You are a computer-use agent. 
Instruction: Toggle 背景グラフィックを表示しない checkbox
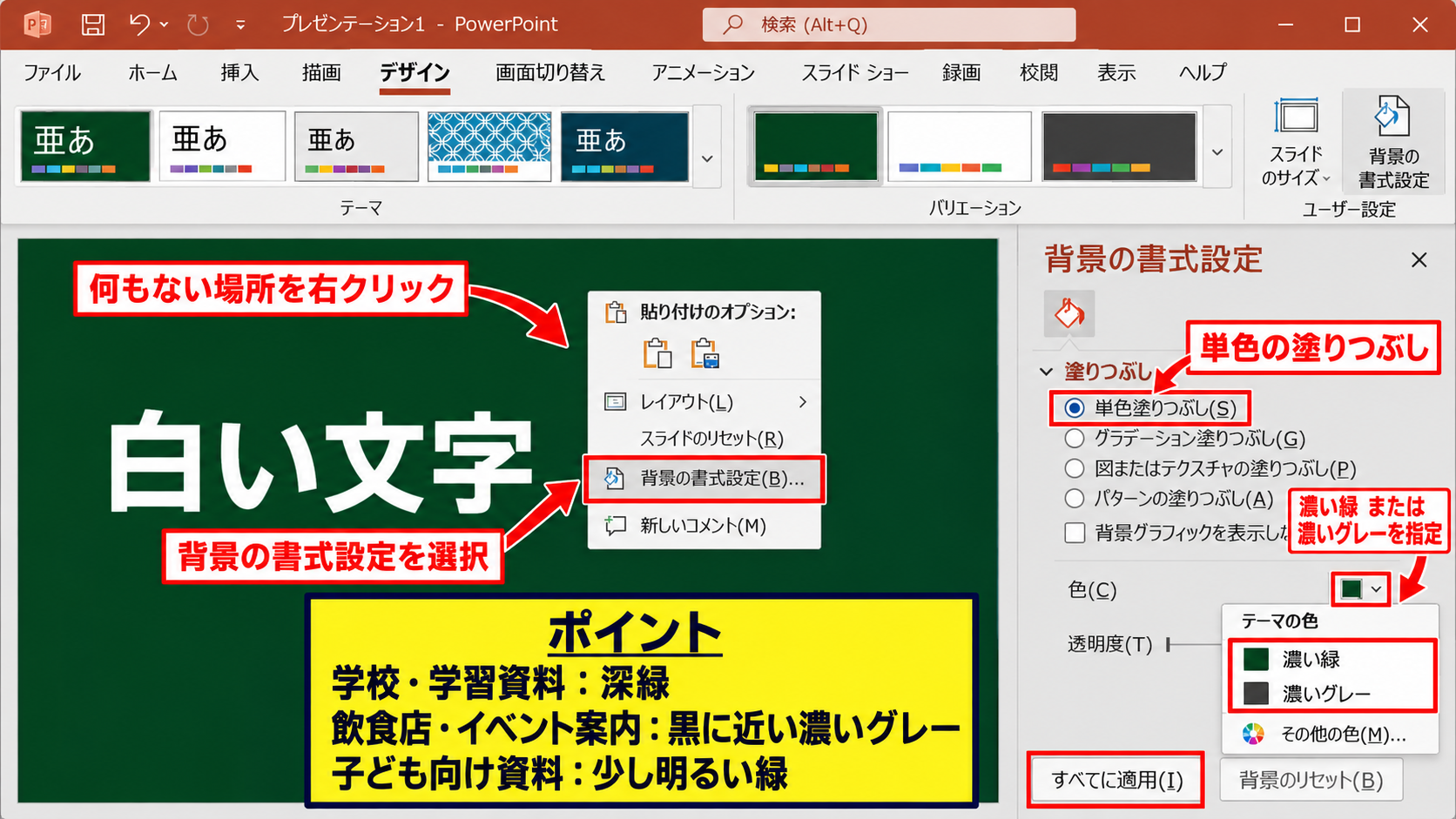(1075, 533)
